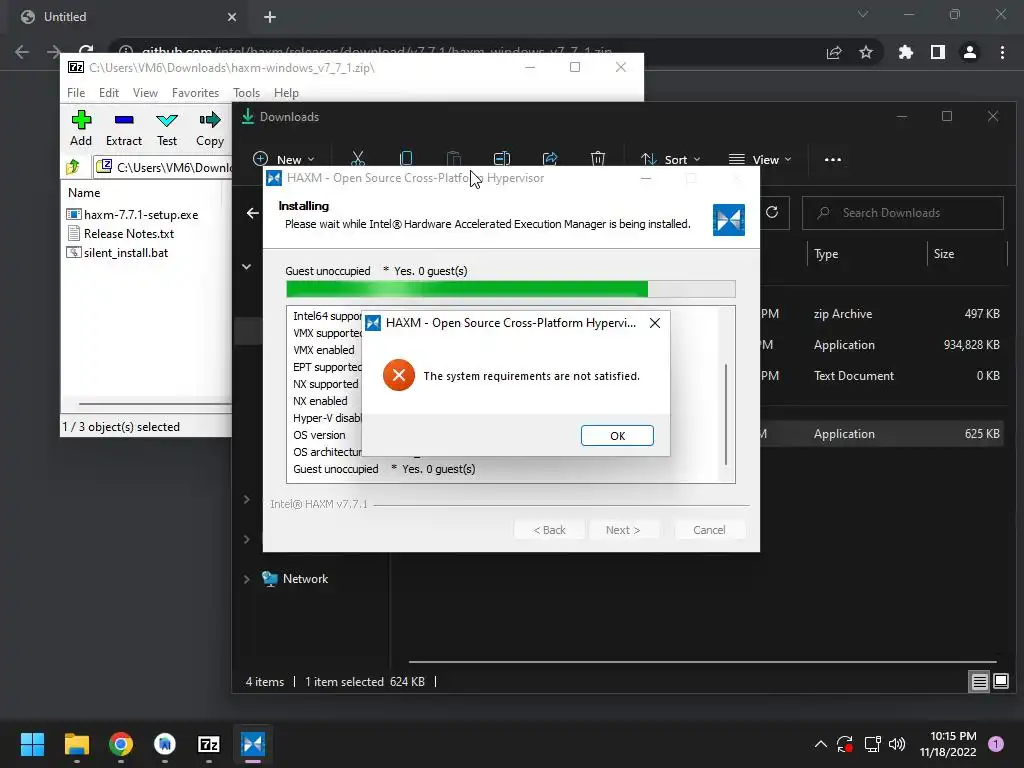Switch to large thumbnails view icon

(1000, 682)
